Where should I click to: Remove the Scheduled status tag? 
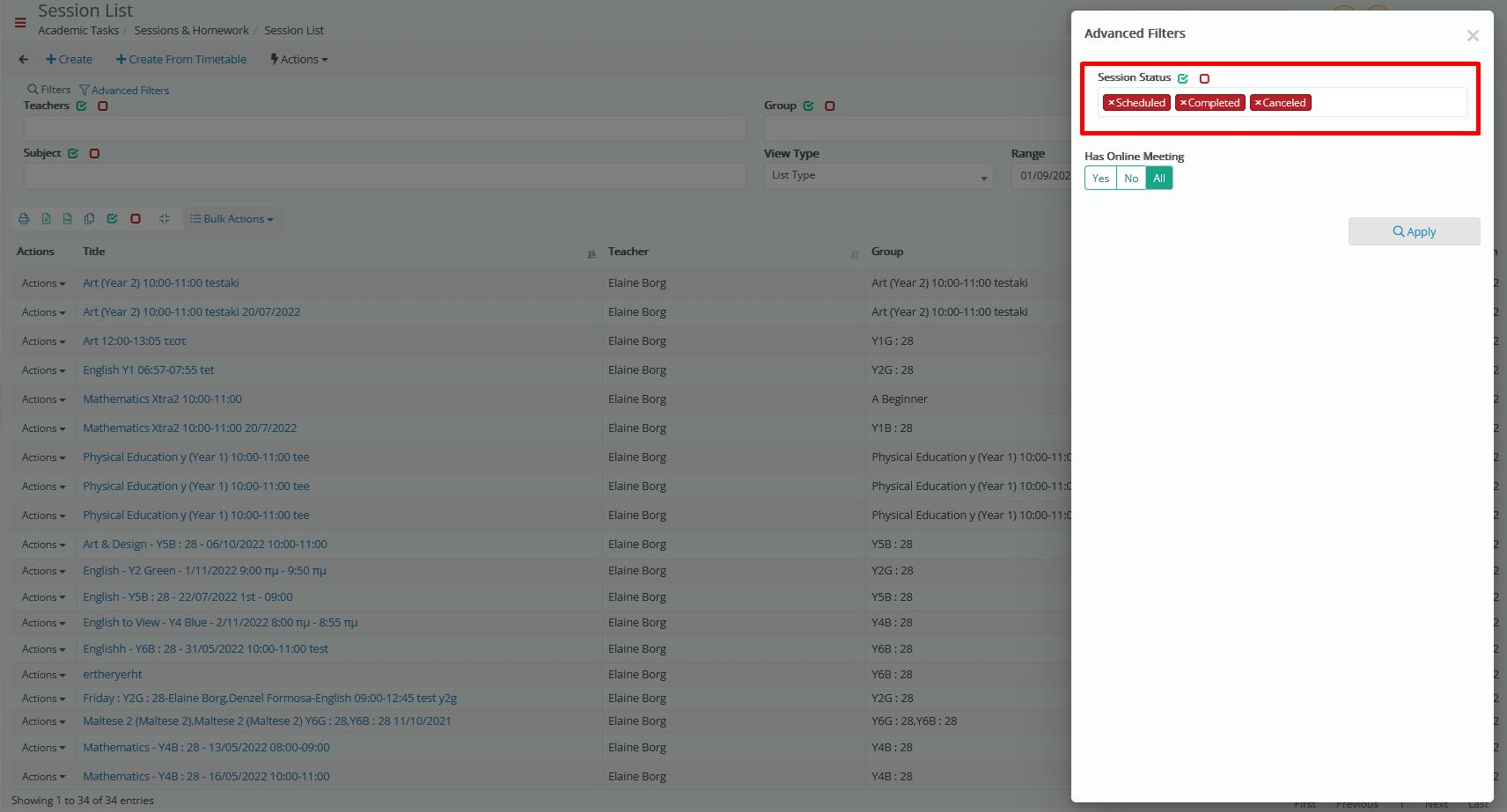[1111, 103]
